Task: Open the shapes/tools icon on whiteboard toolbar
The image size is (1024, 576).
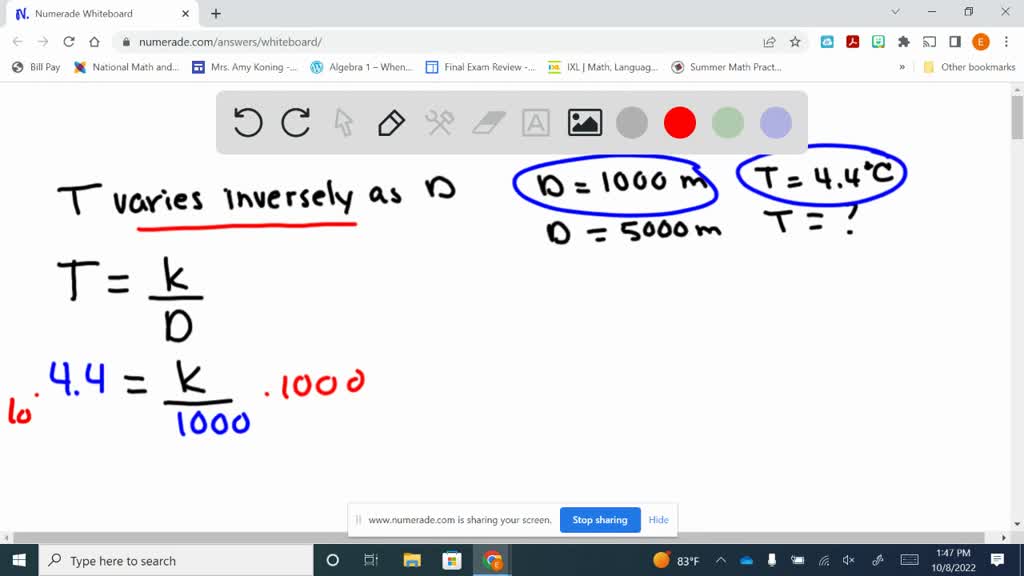Action: (438, 122)
